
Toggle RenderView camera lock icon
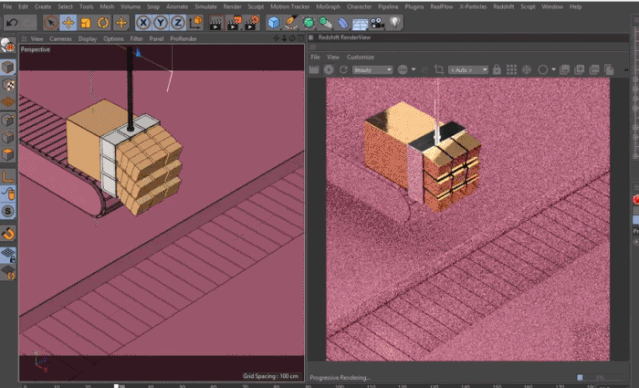tap(496, 70)
